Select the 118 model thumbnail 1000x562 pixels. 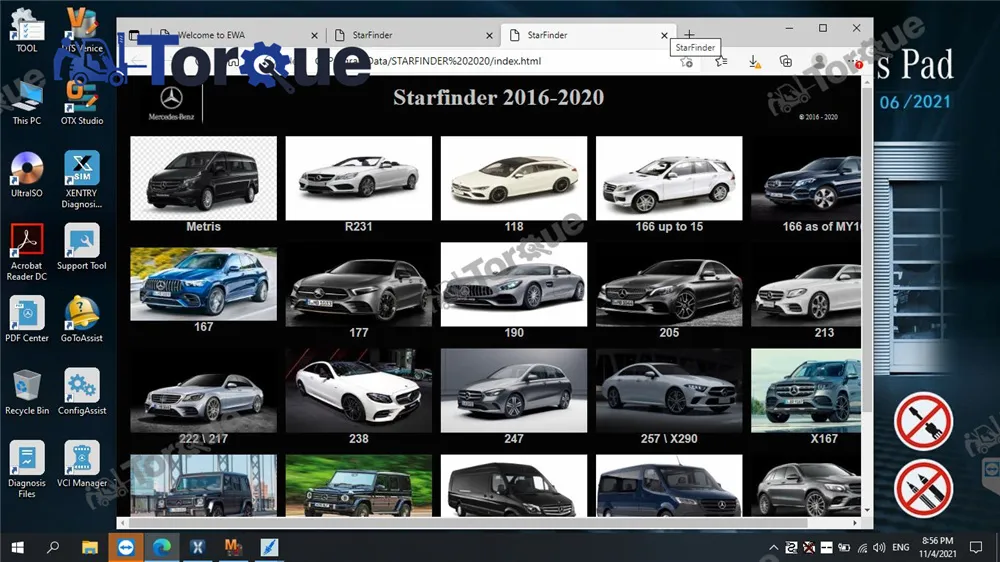click(513, 178)
